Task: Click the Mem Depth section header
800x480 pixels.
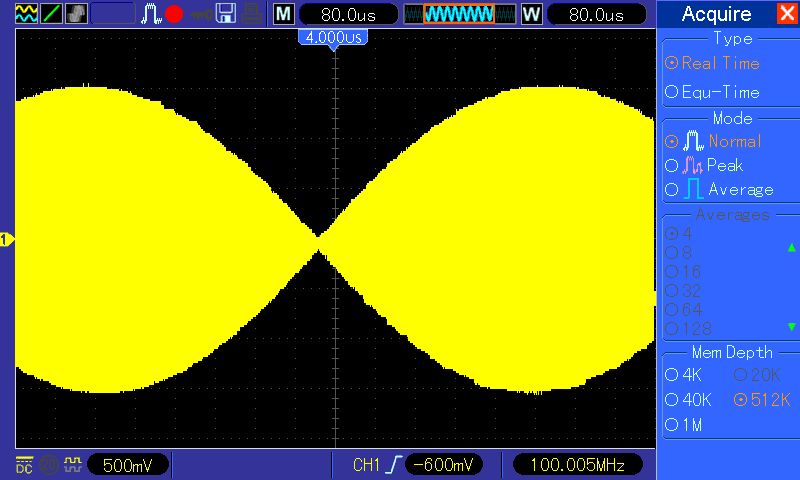Action: click(x=732, y=352)
